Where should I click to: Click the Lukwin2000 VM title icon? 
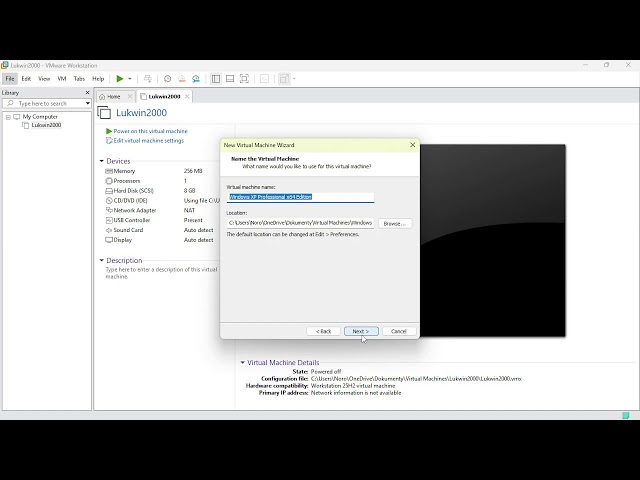pyautogui.click(x=104, y=113)
